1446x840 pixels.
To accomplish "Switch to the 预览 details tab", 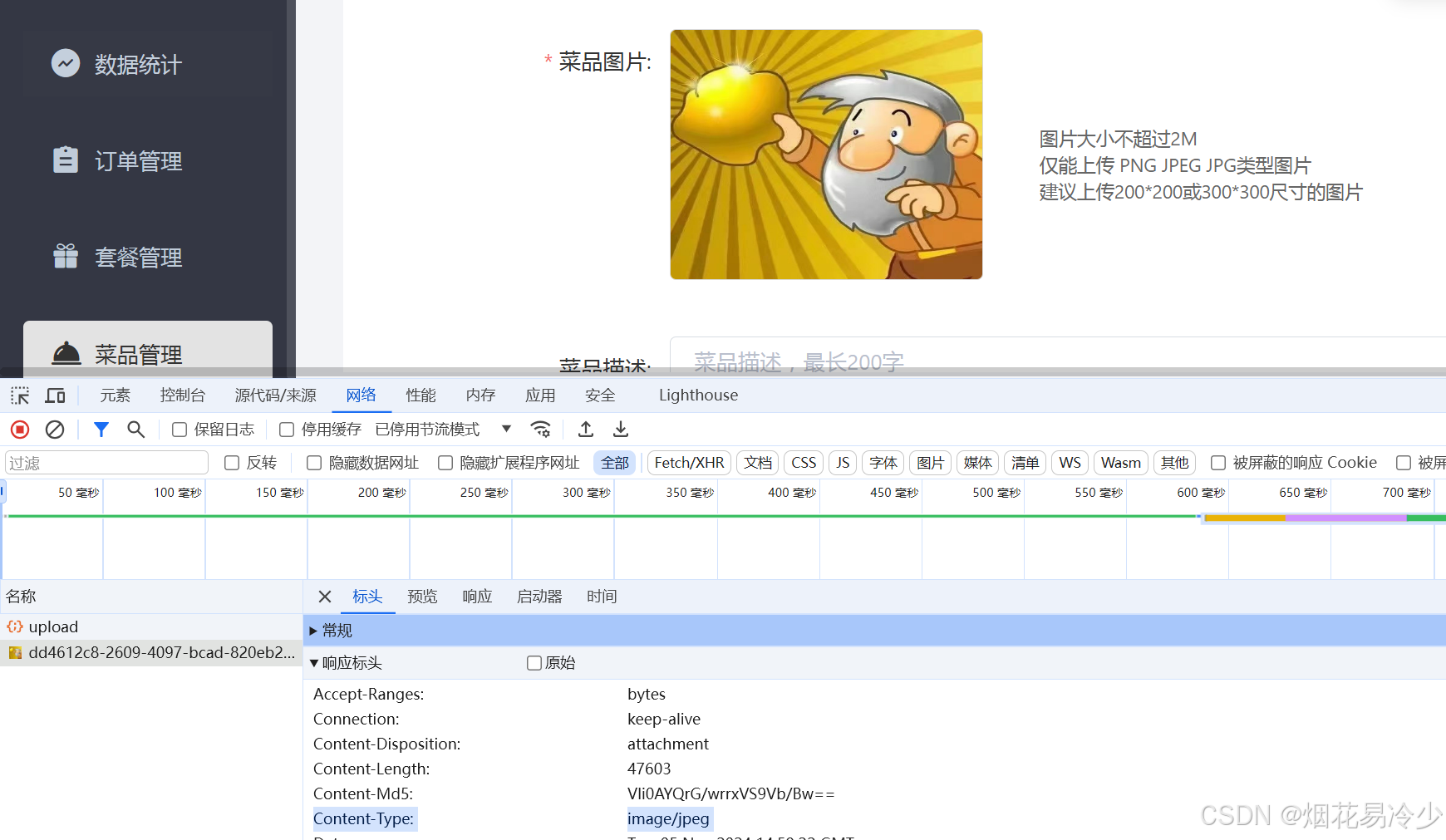I will (422, 597).
